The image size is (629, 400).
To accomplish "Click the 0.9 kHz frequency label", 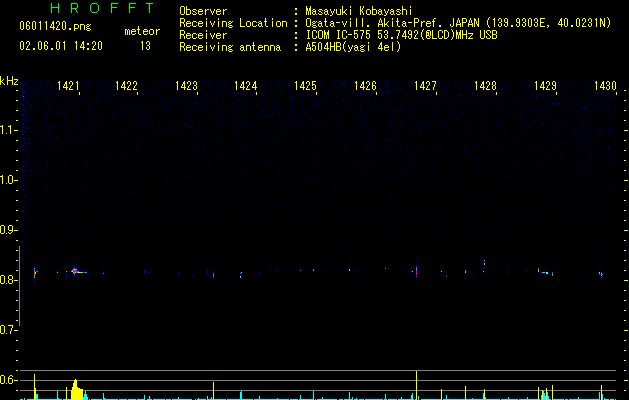I will point(8,230).
